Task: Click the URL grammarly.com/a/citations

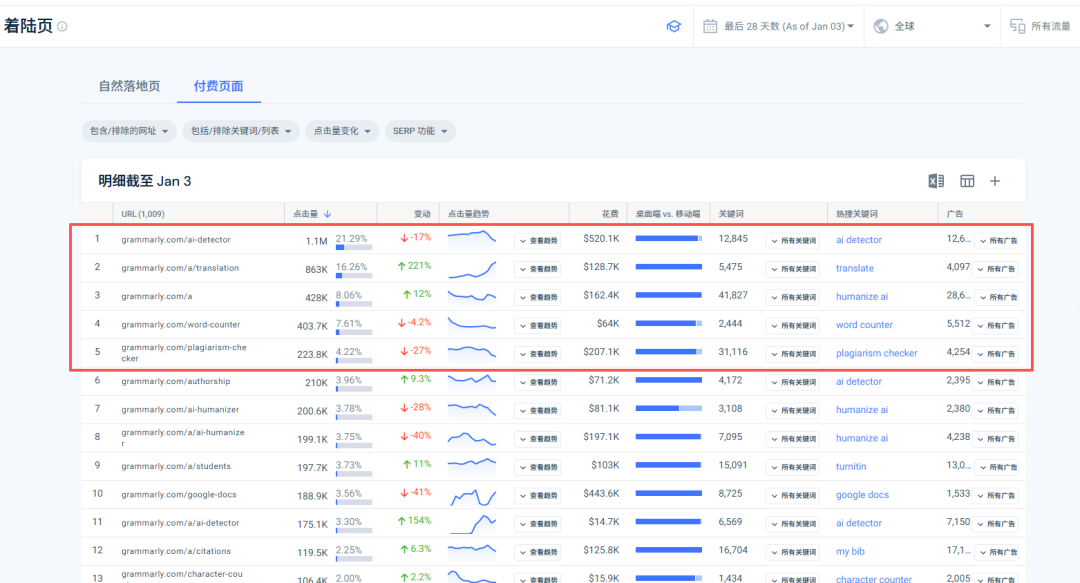Action: (176, 551)
